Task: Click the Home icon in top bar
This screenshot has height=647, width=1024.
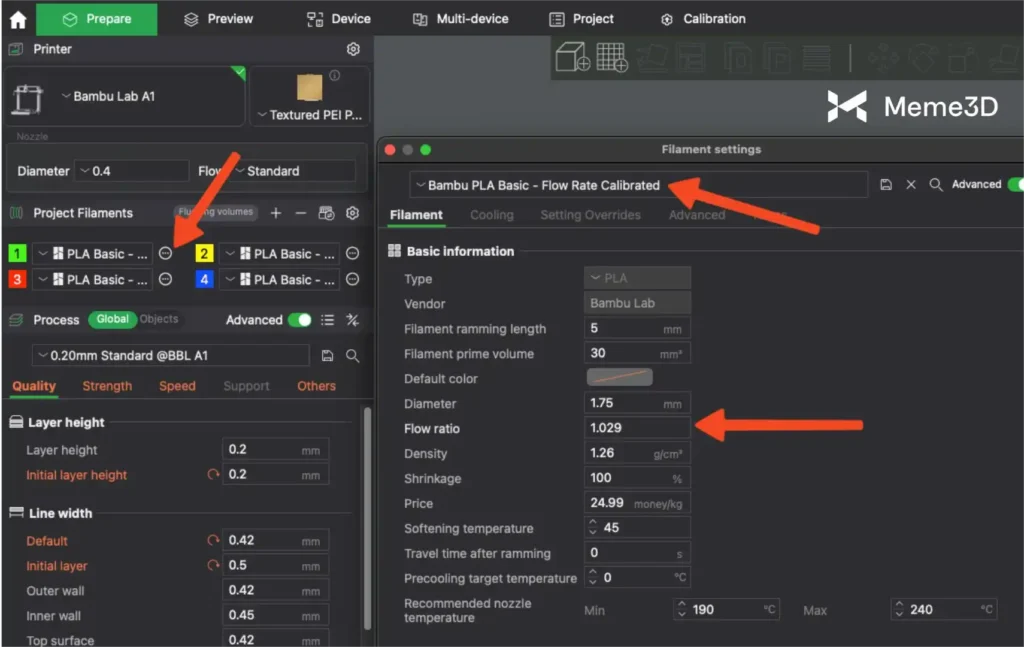Action: click(17, 19)
